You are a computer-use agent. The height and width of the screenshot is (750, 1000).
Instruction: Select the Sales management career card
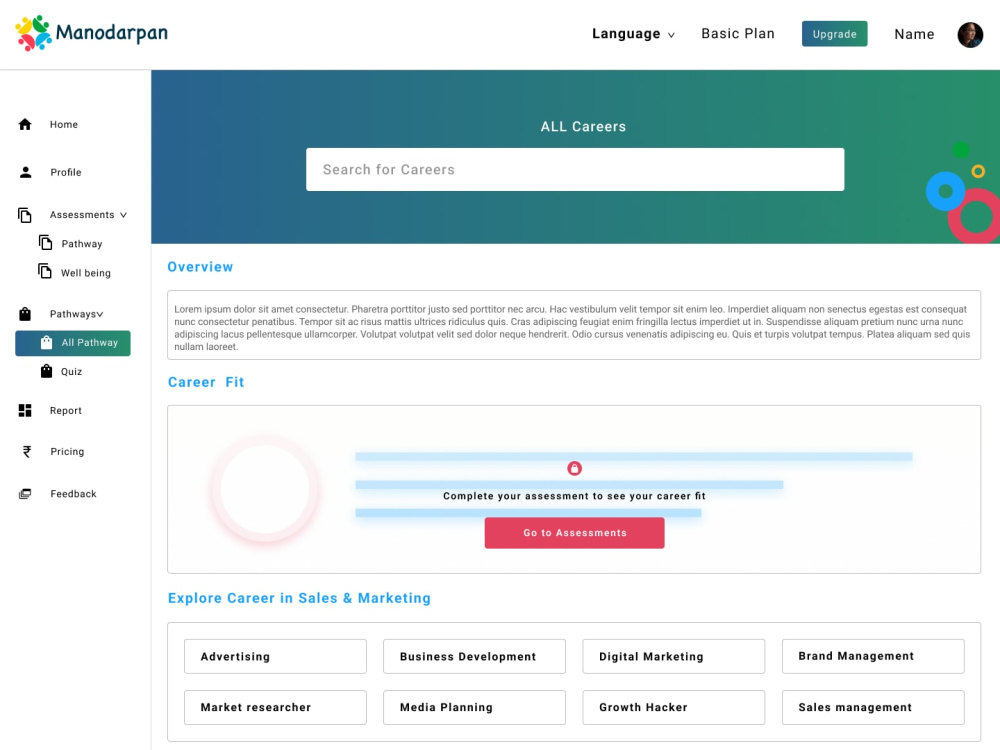(x=873, y=707)
